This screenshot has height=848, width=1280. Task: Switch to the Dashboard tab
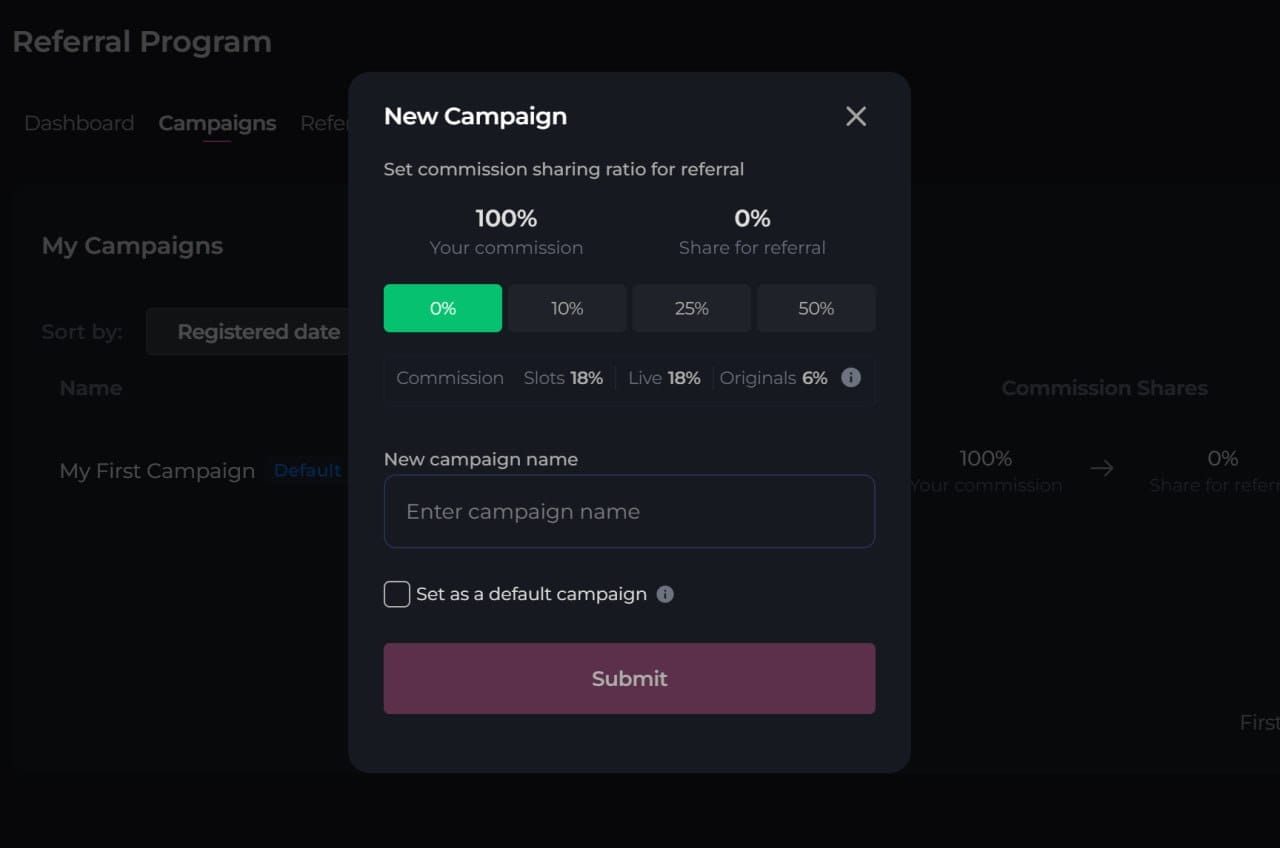click(79, 123)
